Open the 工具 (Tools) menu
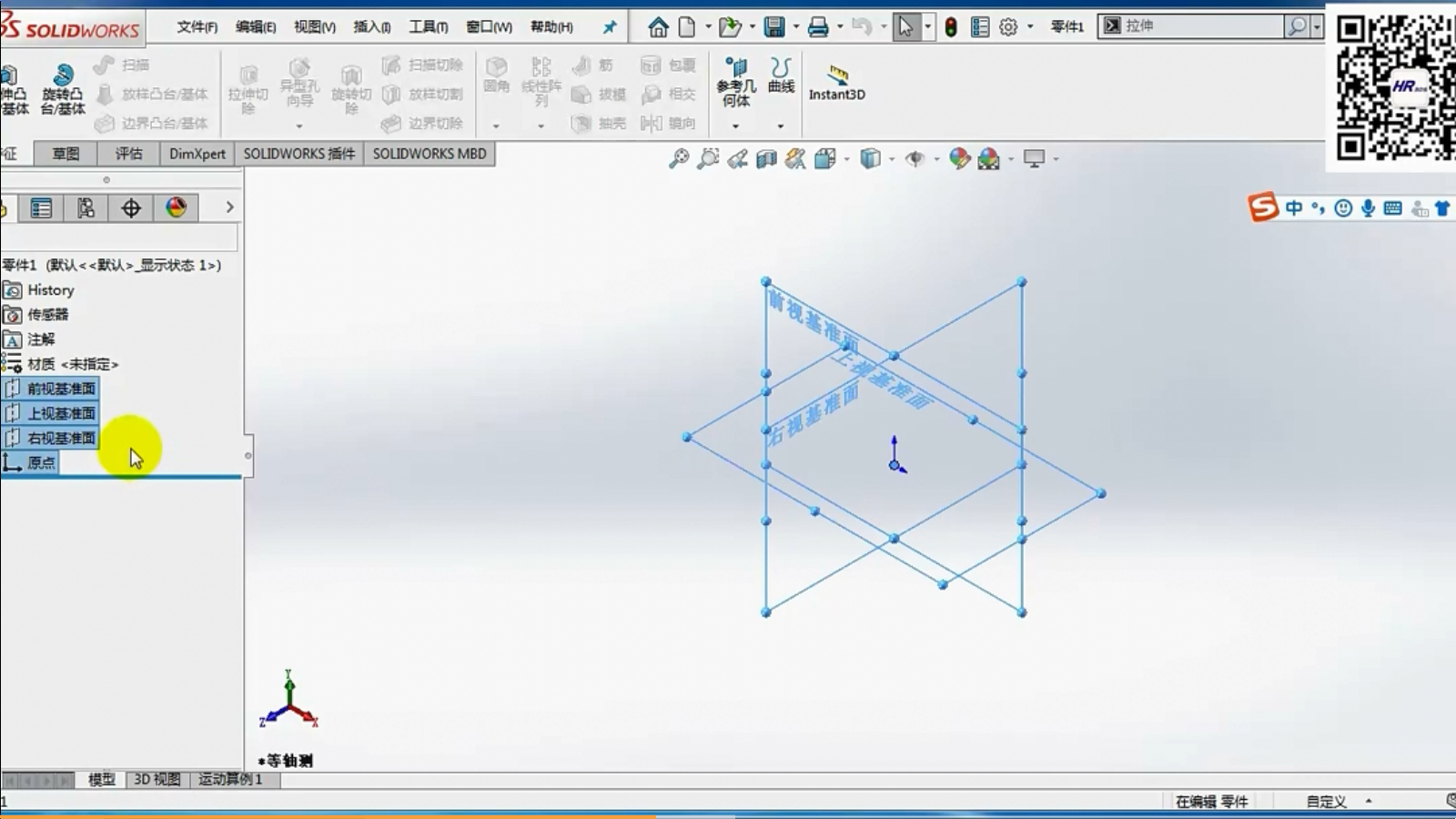This screenshot has height=819, width=1456. pyautogui.click(x=428, y=27)
